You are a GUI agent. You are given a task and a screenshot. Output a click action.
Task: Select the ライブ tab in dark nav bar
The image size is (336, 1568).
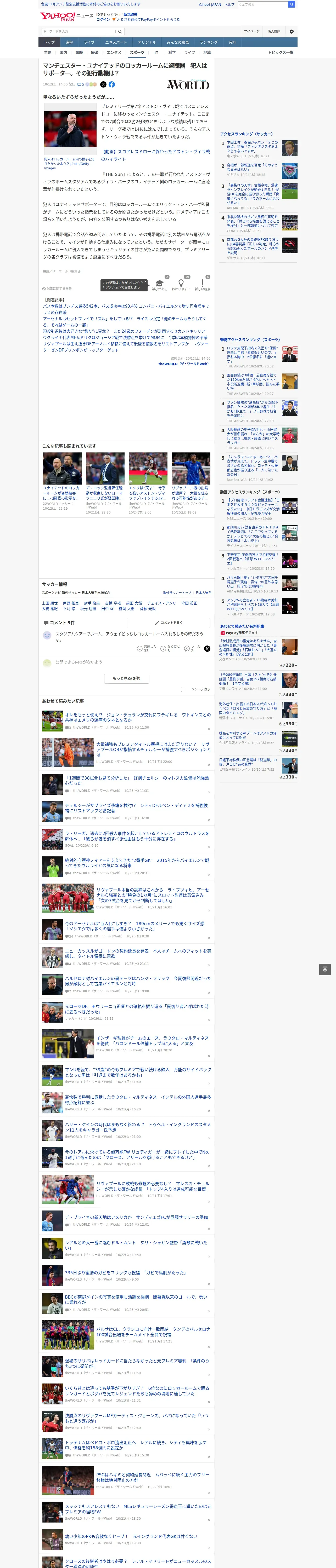coord(89,43)
